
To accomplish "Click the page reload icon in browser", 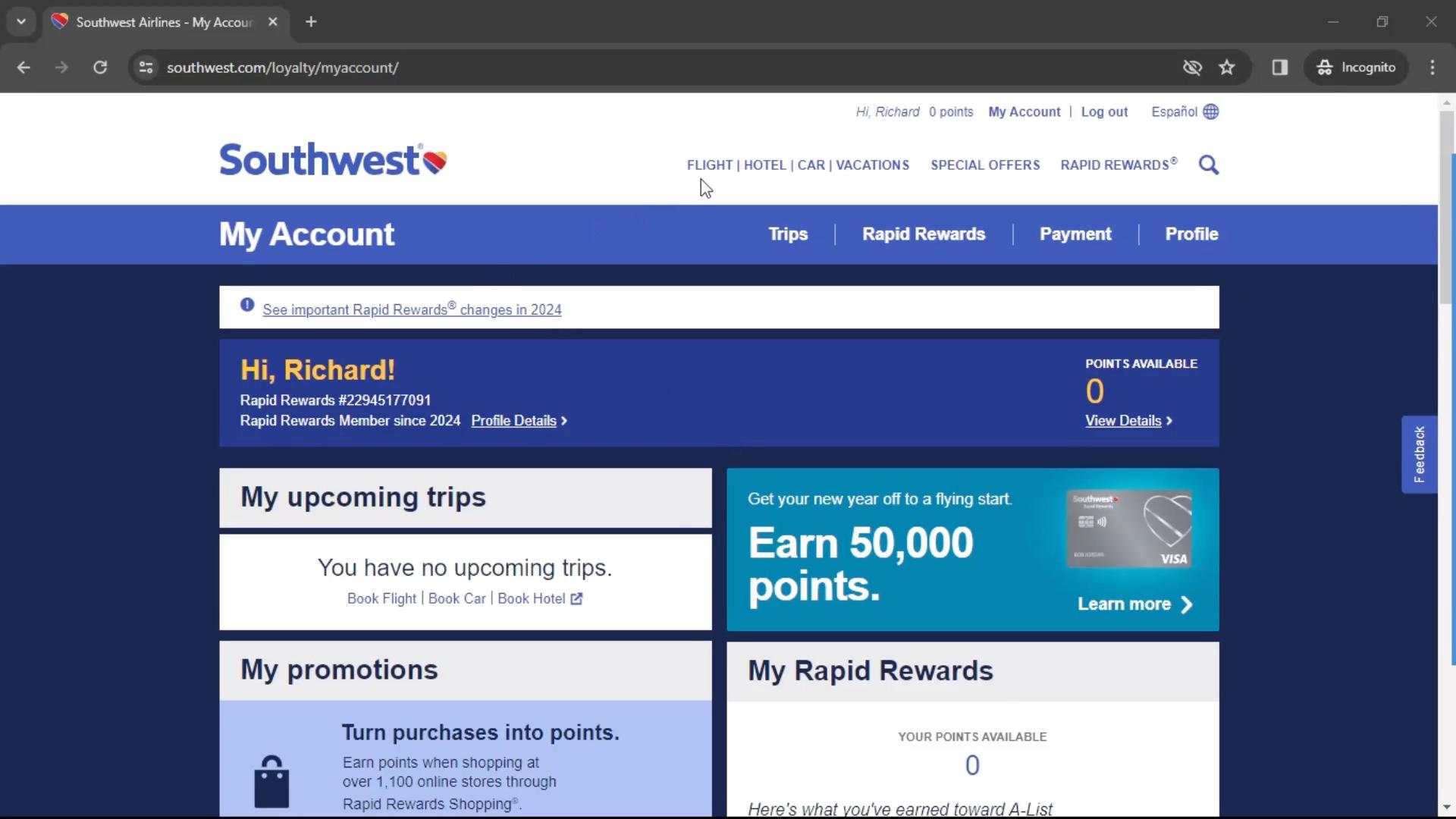I will click(99, 67).
